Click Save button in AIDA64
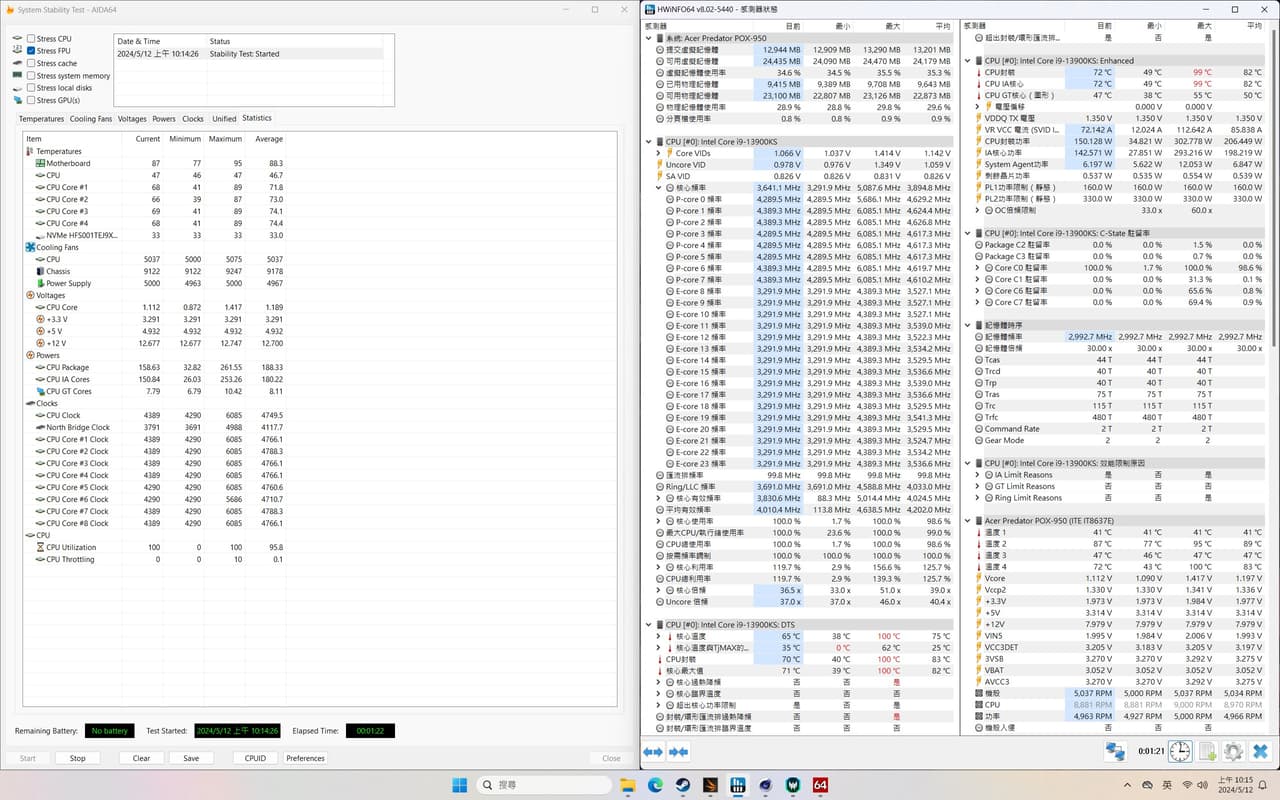This screenshot has width=1280, height=800. click(x=191, y=758)
